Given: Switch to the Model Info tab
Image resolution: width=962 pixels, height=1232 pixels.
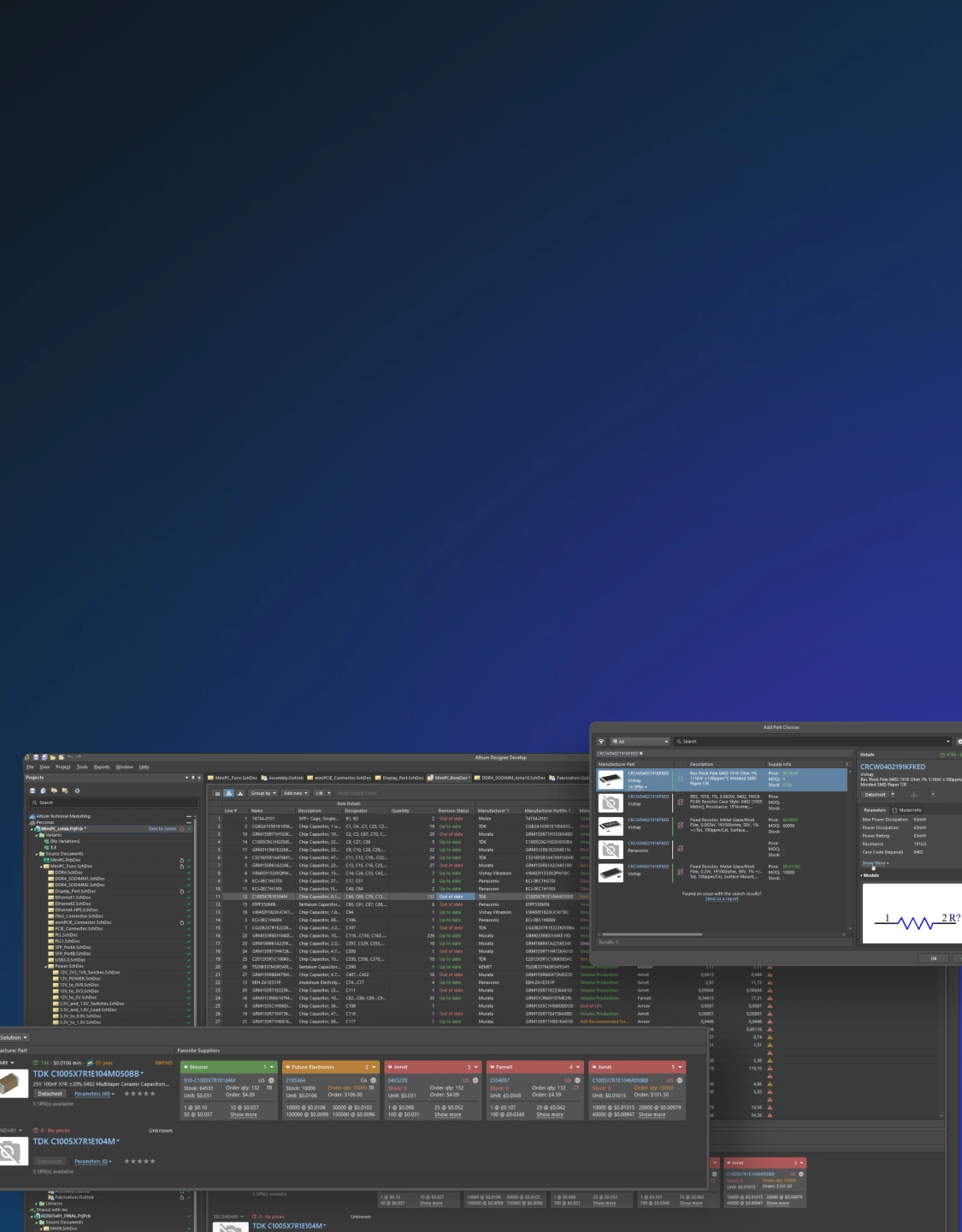Looking at the screenshot, I should pyautogui.click(x=910, y=810).
